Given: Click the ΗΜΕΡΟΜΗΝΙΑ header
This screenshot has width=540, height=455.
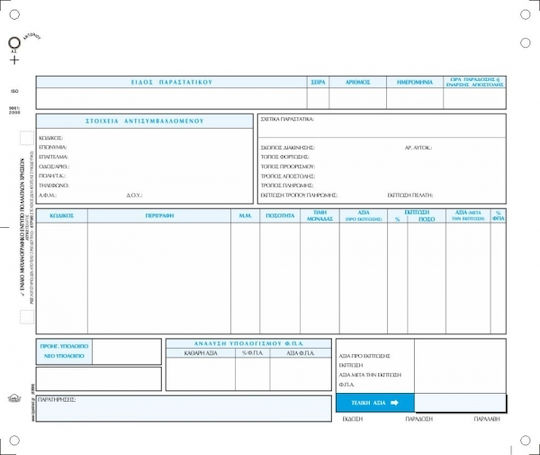Looking at the screenshot, I should tap(415, 82).
